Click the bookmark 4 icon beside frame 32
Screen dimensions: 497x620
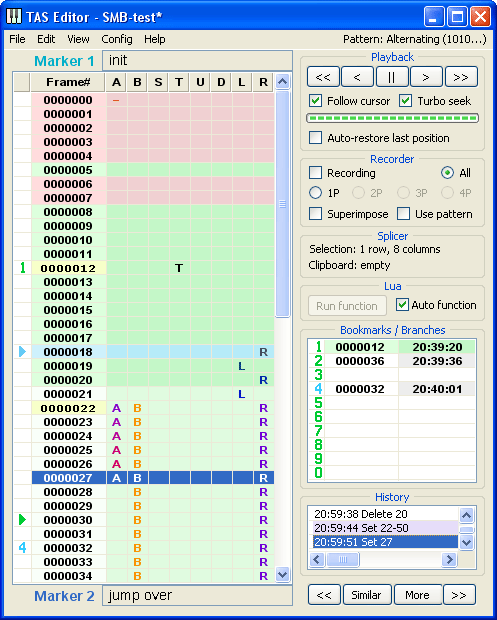point(23,548)
